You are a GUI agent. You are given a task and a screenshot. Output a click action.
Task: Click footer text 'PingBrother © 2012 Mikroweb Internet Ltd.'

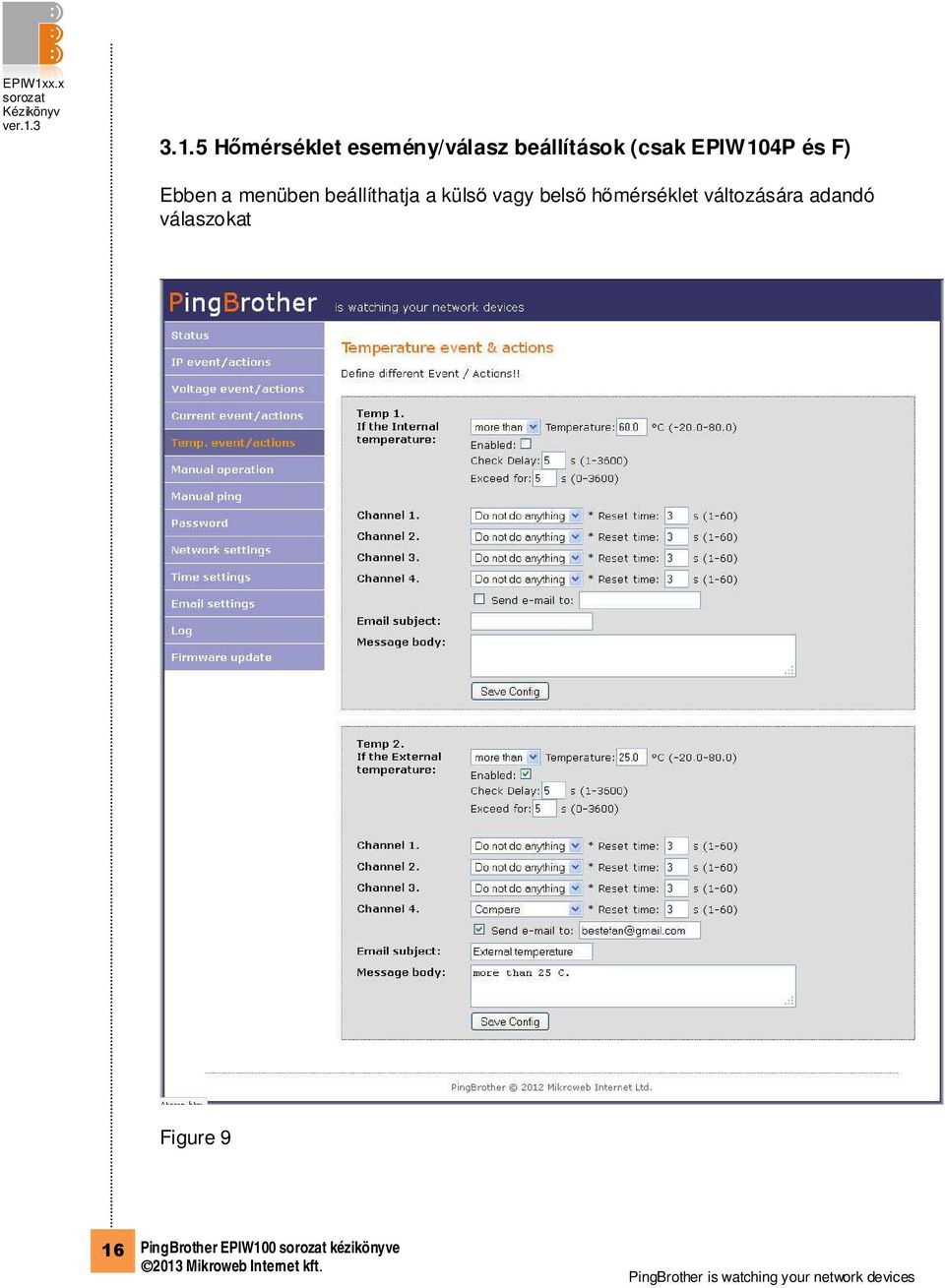click(551, 1087)
